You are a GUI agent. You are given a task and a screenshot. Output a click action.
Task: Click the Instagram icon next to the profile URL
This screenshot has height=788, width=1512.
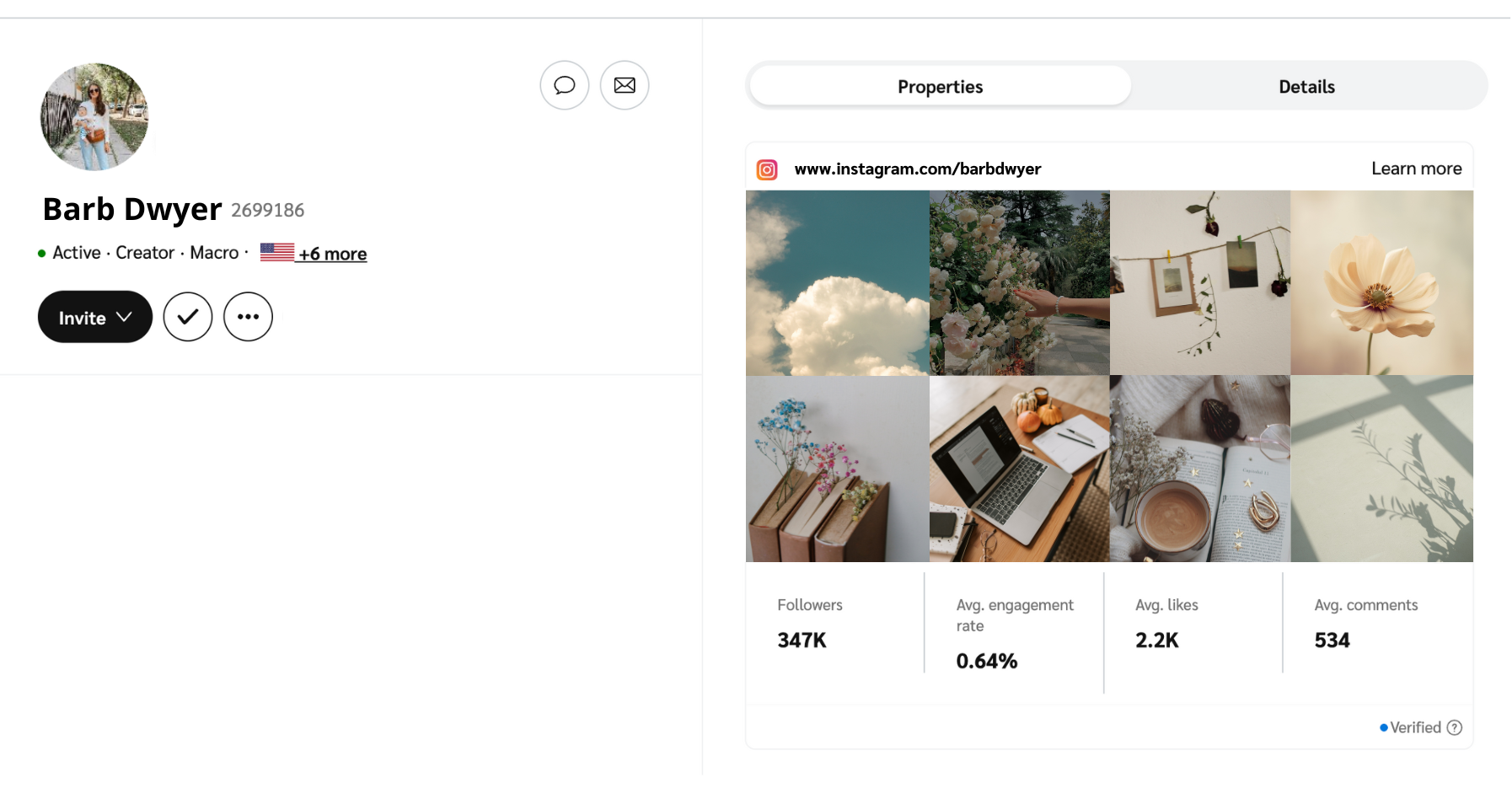tap(767, 169)
